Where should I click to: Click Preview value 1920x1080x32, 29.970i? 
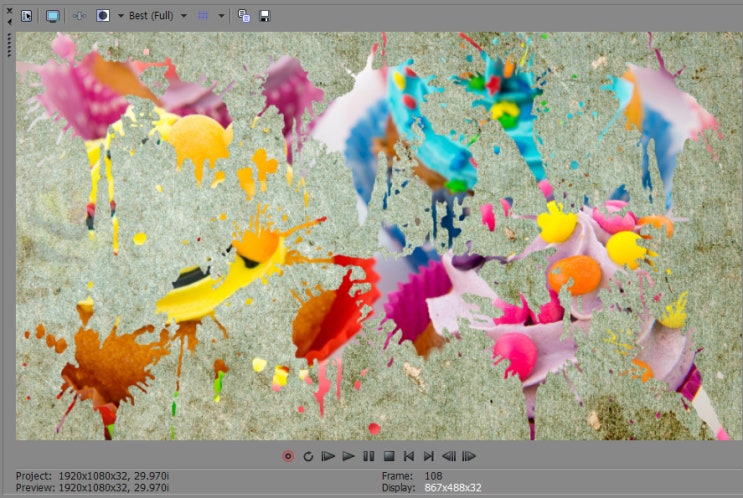[x=114, y=488]
